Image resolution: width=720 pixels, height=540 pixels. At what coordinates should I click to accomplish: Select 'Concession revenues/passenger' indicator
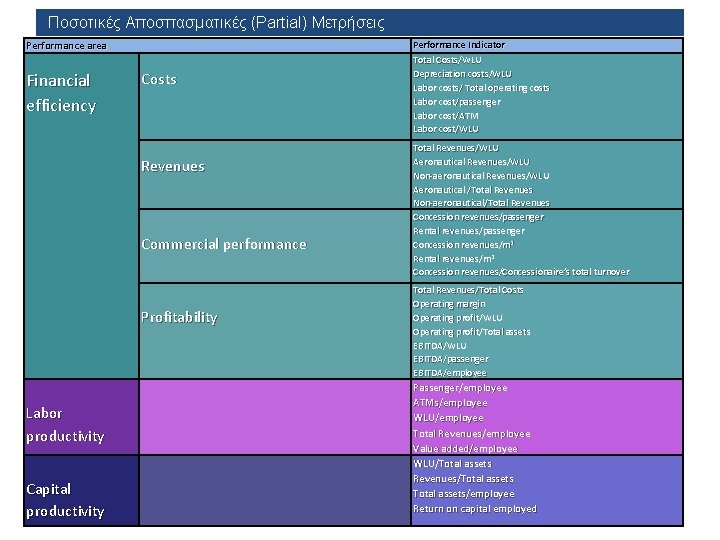click(x=478, y=217)
